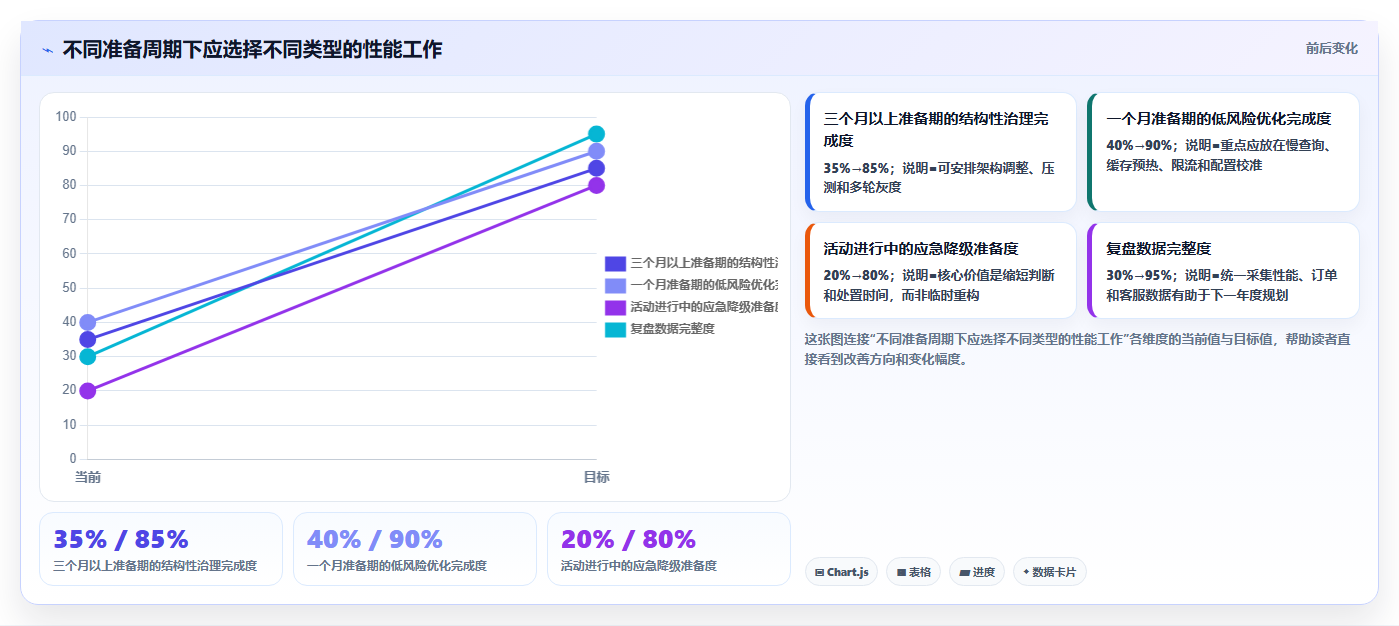This screenshot has height=626, width=1399.
Task: Click the 30%→95% value text
Action: pyautogui.click(x=1139, y=275)
